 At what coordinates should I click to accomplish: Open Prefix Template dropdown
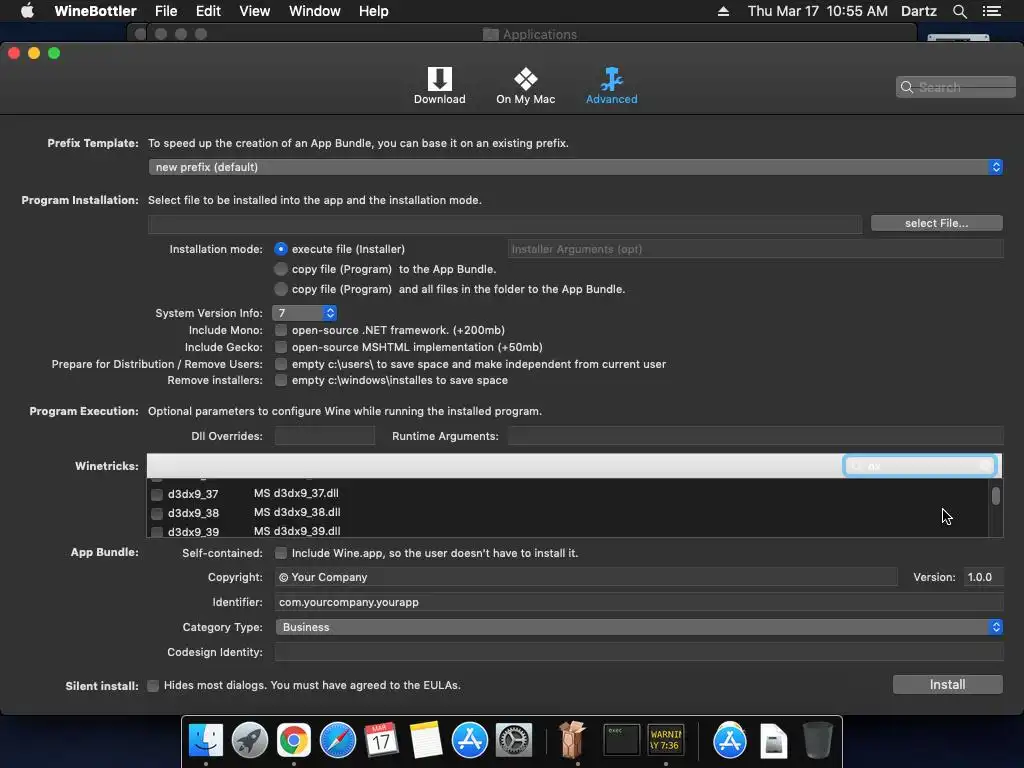[575, 167]
